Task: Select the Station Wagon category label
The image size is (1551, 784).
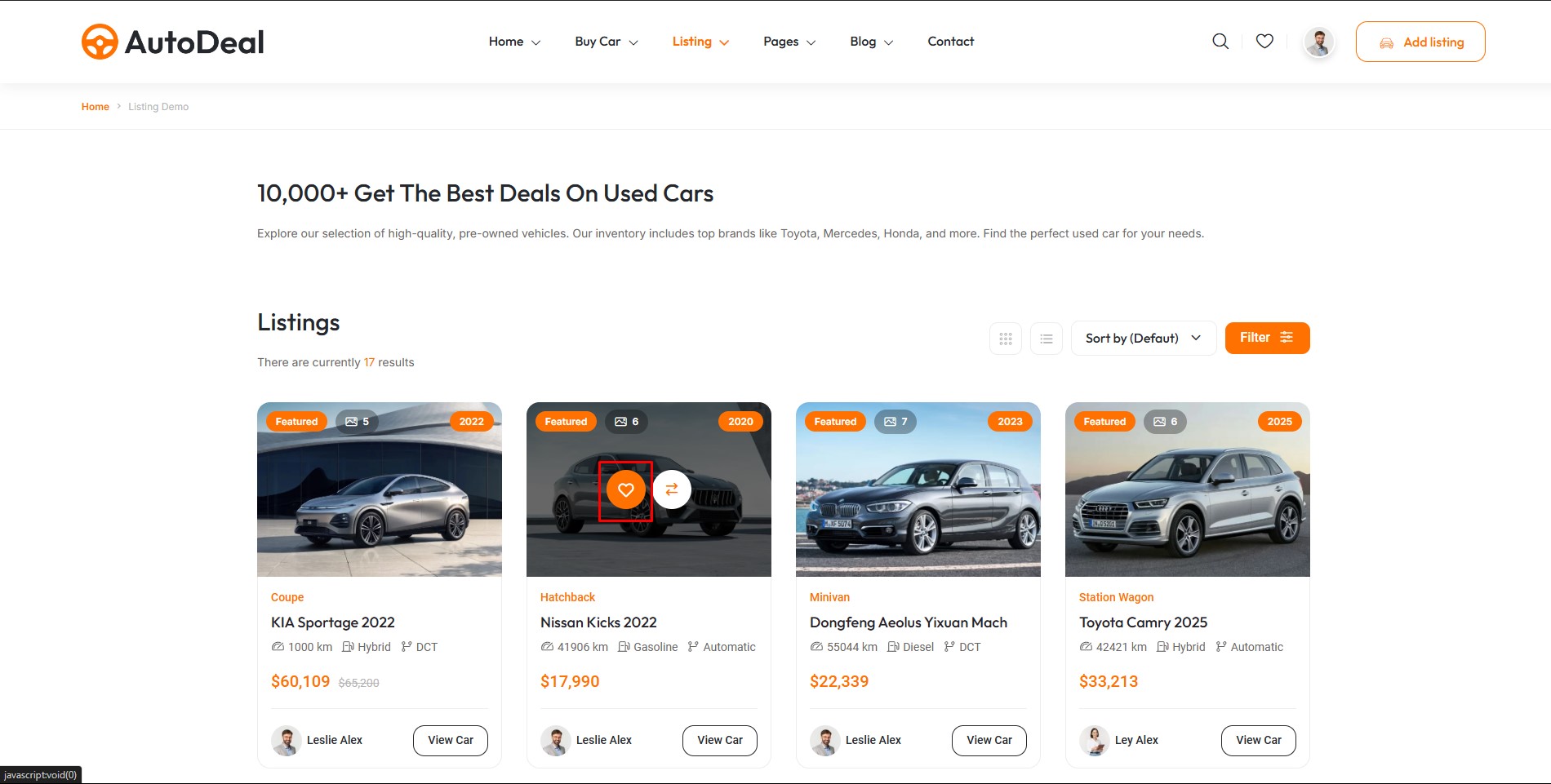Action: 1116,598
